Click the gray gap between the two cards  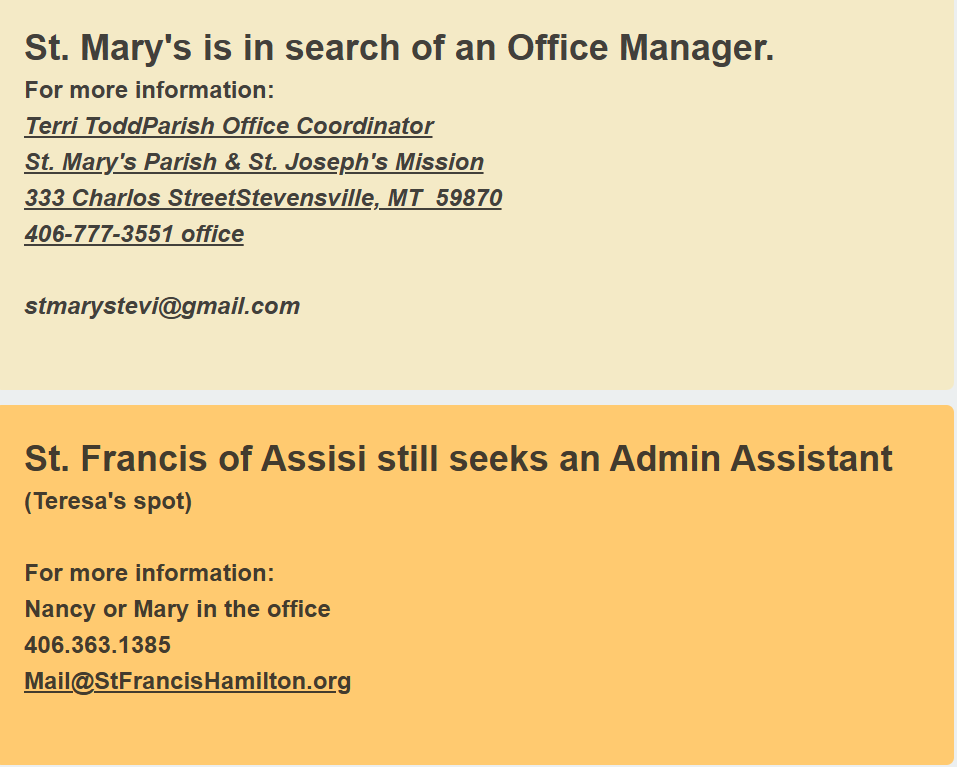pos(478,397)
